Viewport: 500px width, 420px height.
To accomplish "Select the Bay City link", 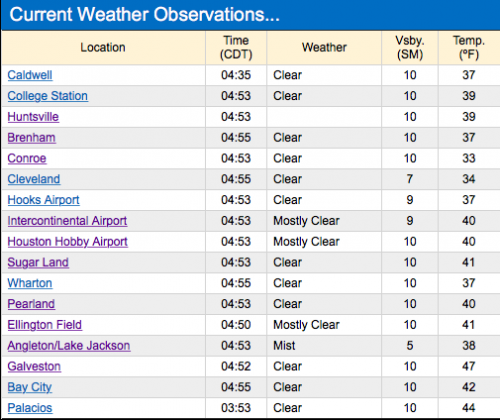I will tap(30, 387).
